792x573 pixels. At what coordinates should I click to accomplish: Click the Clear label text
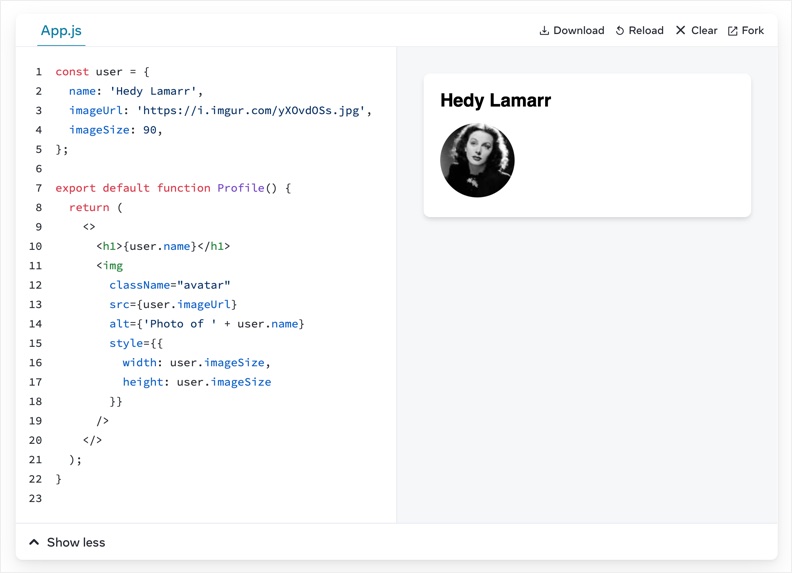pyautogui.click(x=704, y=30)
